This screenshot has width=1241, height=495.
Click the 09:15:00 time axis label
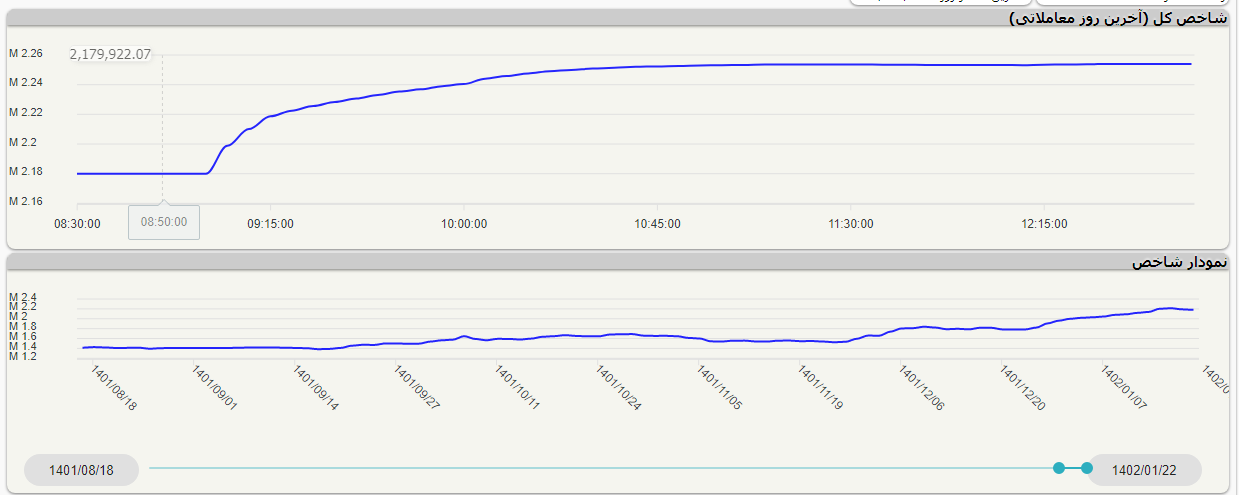click(x=270, y=224)
